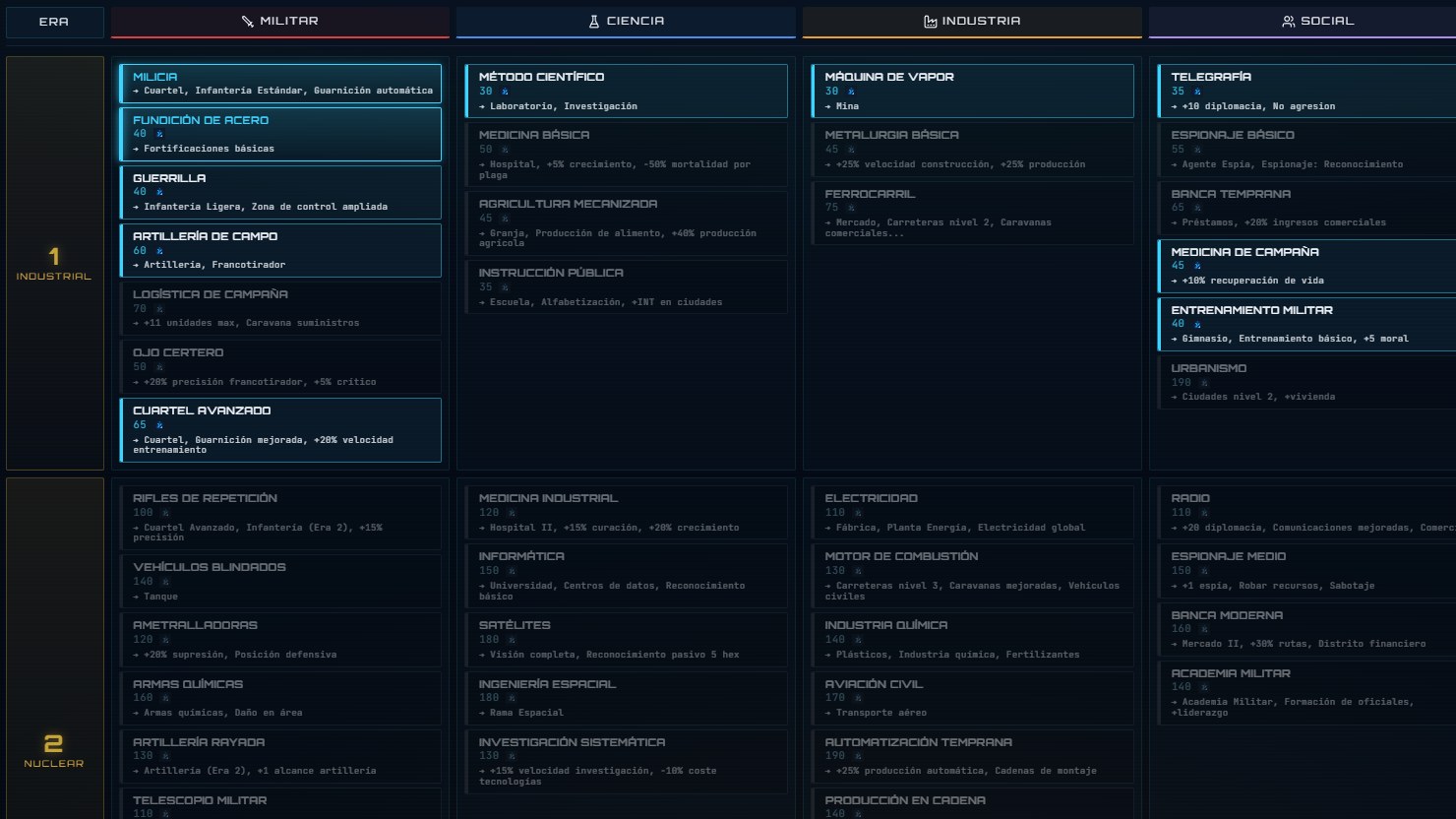The height and width of the screenshot is (819, 1456).
Task: Select the Informática technology card
Action: point(627,576)
